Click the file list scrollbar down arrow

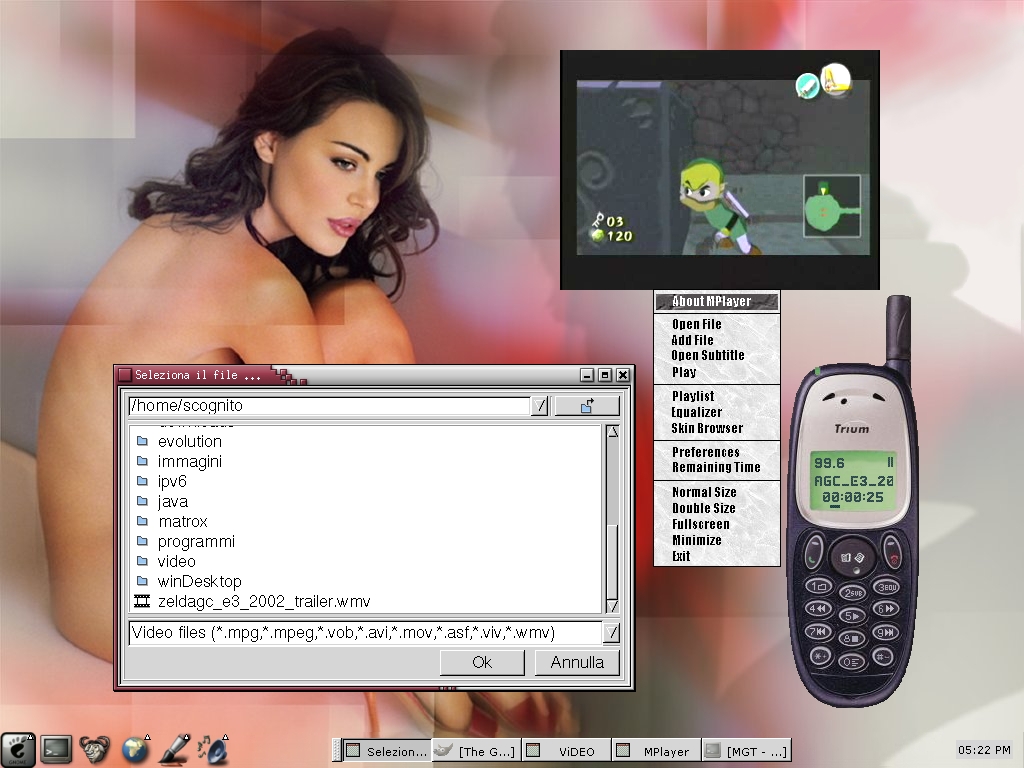coord(612,606)
